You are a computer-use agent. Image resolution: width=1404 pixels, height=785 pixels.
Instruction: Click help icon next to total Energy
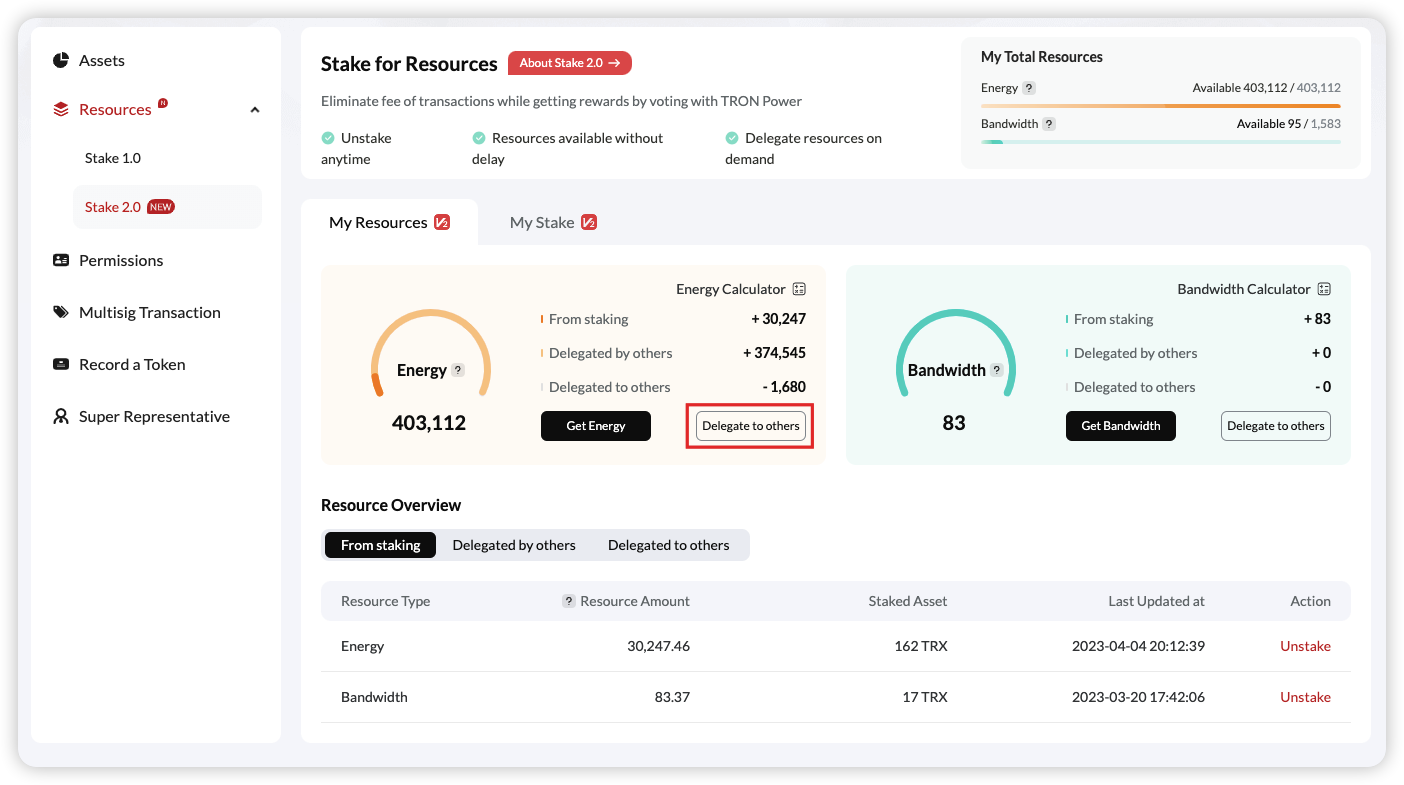pyautogui.click(x=1029, y=88)
